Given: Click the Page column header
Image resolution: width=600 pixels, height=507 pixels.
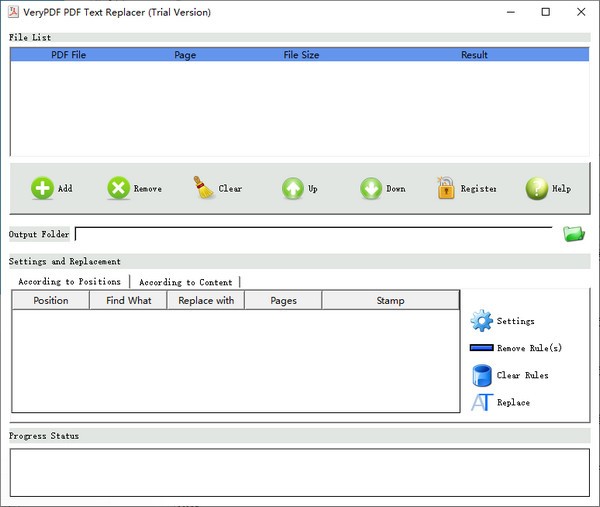Looking at the screenshot, I should [185, 55].
